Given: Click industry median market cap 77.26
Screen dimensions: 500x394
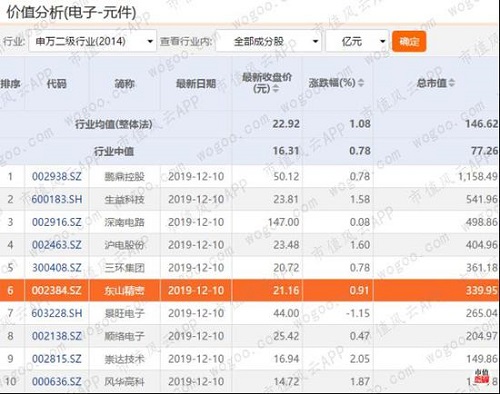Looking at the screenshot, I should 484,151.
